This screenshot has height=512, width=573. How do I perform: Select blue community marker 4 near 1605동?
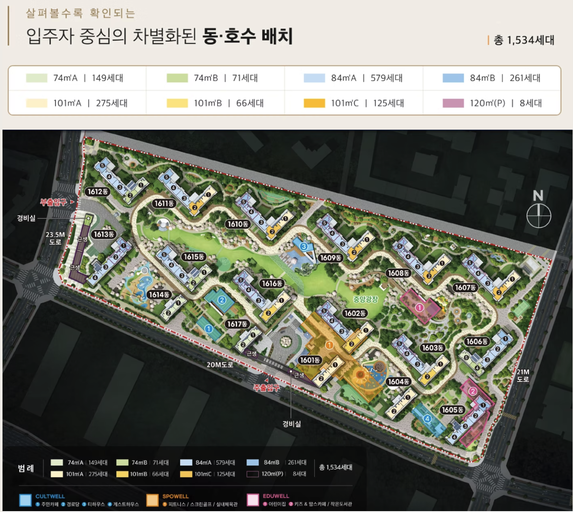coord(428,418)
